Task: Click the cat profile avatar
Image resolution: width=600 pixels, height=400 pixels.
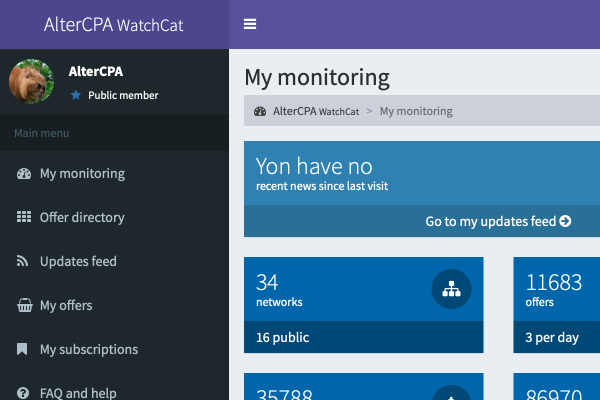Action: (x=31, y=81)
